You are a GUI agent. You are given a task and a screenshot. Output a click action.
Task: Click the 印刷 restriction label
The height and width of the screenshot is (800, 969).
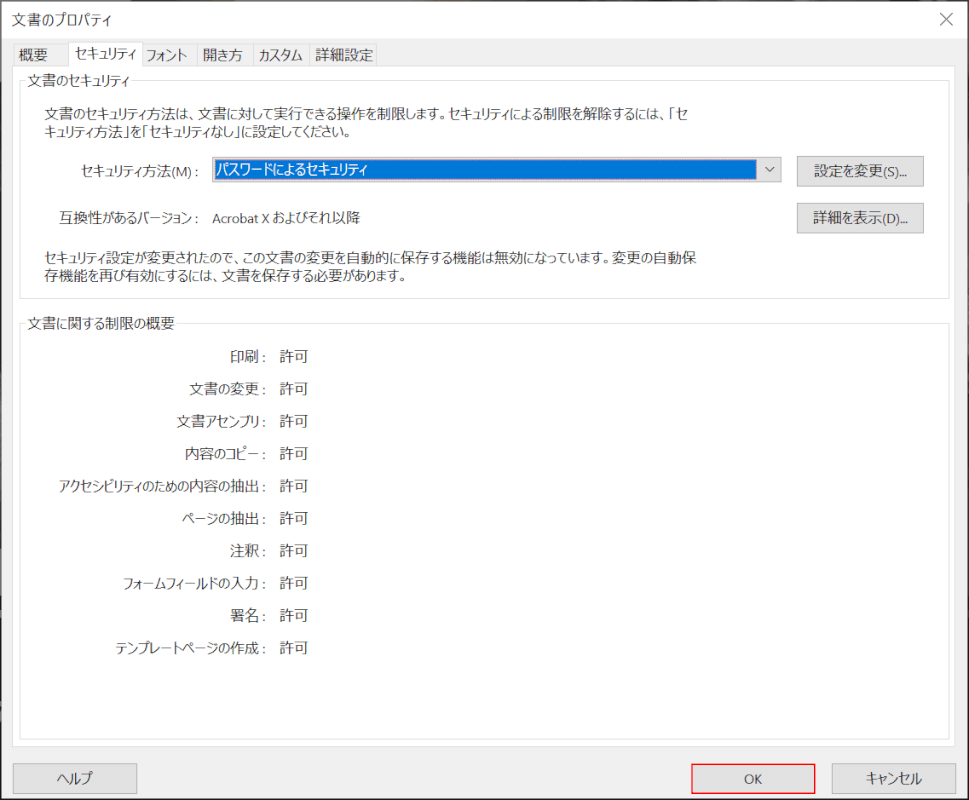point(247,357)
